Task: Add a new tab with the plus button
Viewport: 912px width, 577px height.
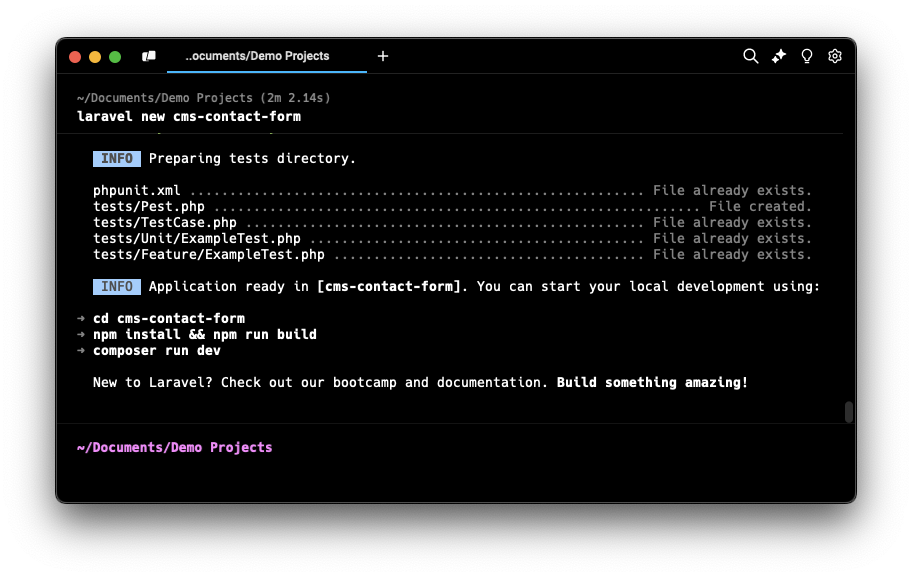Action: (383, 56)
